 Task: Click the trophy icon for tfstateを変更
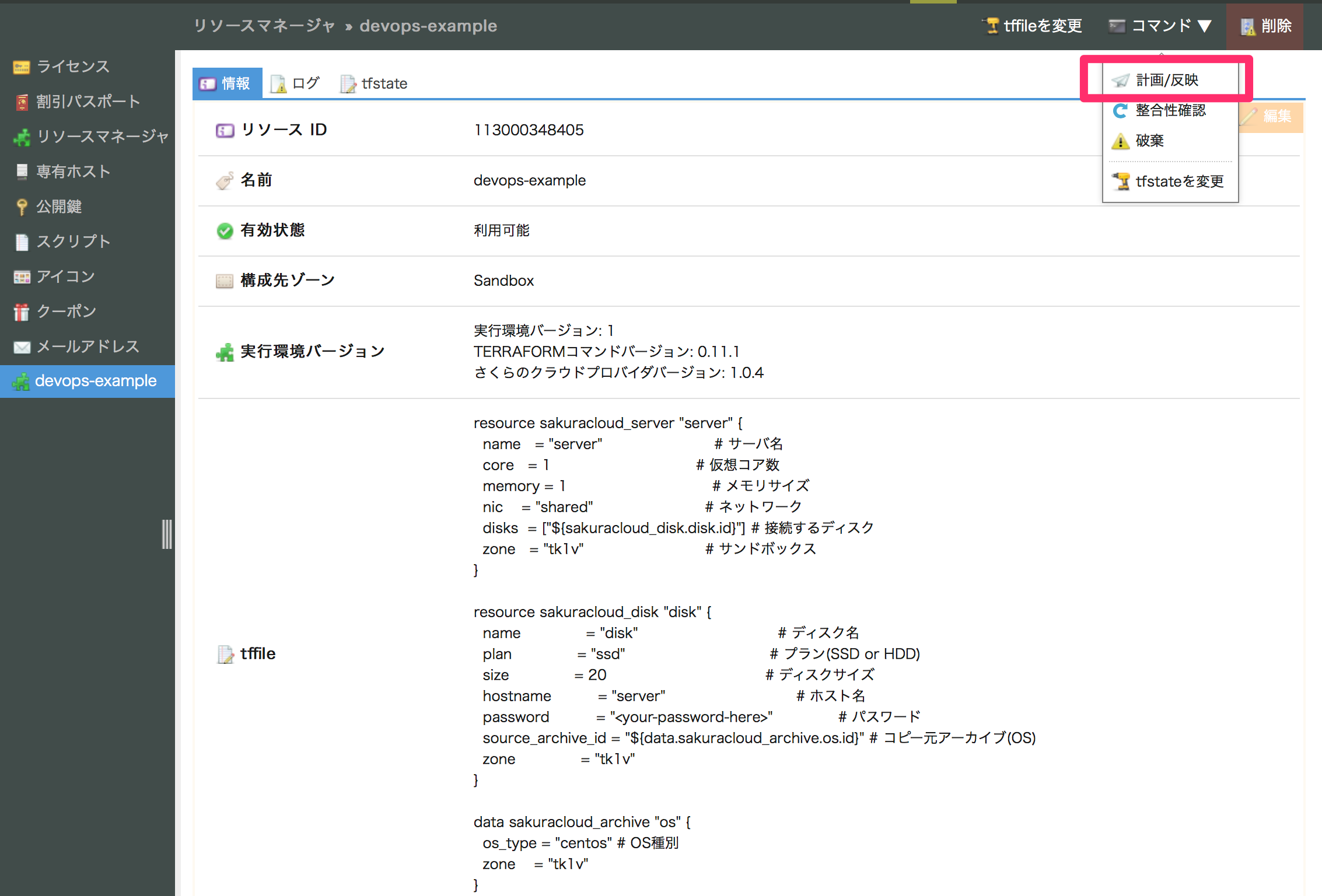1121,181
